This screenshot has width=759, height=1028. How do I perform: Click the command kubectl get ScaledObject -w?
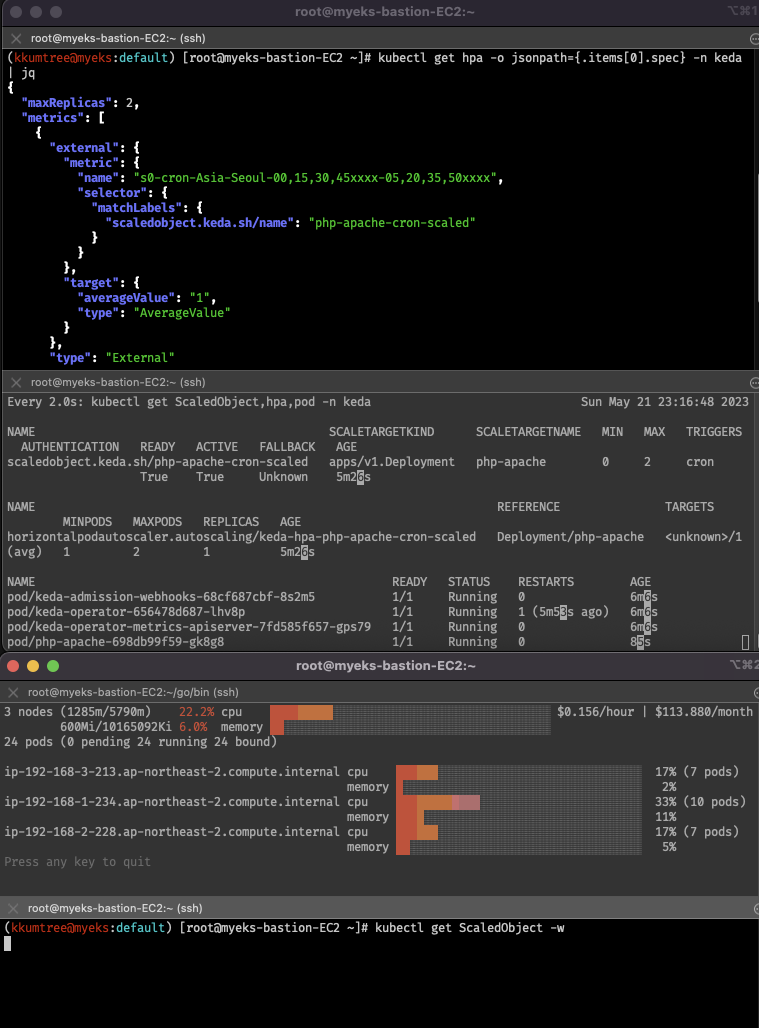[469, 928]
